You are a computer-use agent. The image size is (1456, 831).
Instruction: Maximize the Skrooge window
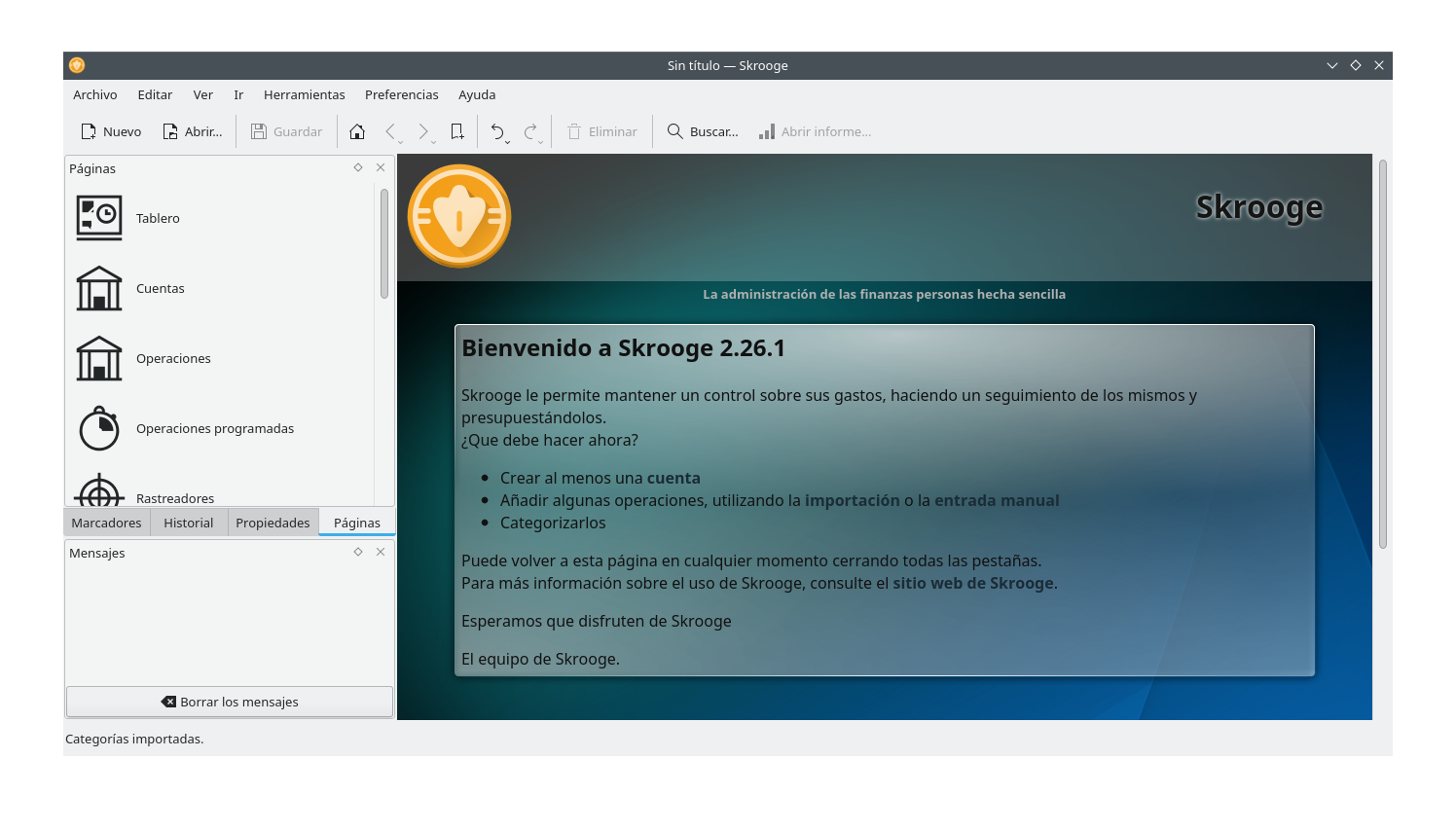[x=1356, y=65]
